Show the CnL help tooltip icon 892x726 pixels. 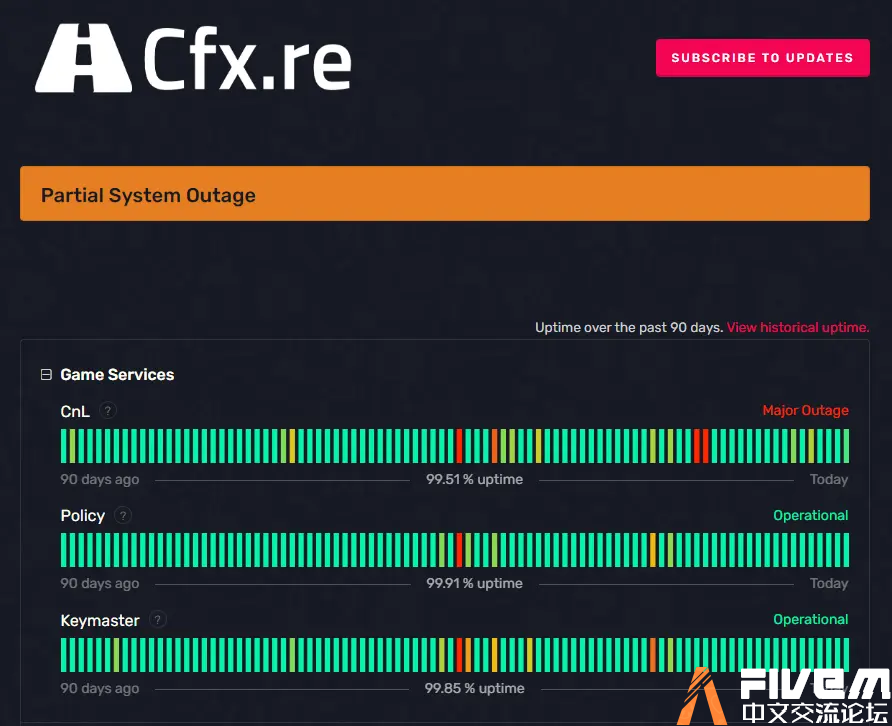tap(108, 410)
